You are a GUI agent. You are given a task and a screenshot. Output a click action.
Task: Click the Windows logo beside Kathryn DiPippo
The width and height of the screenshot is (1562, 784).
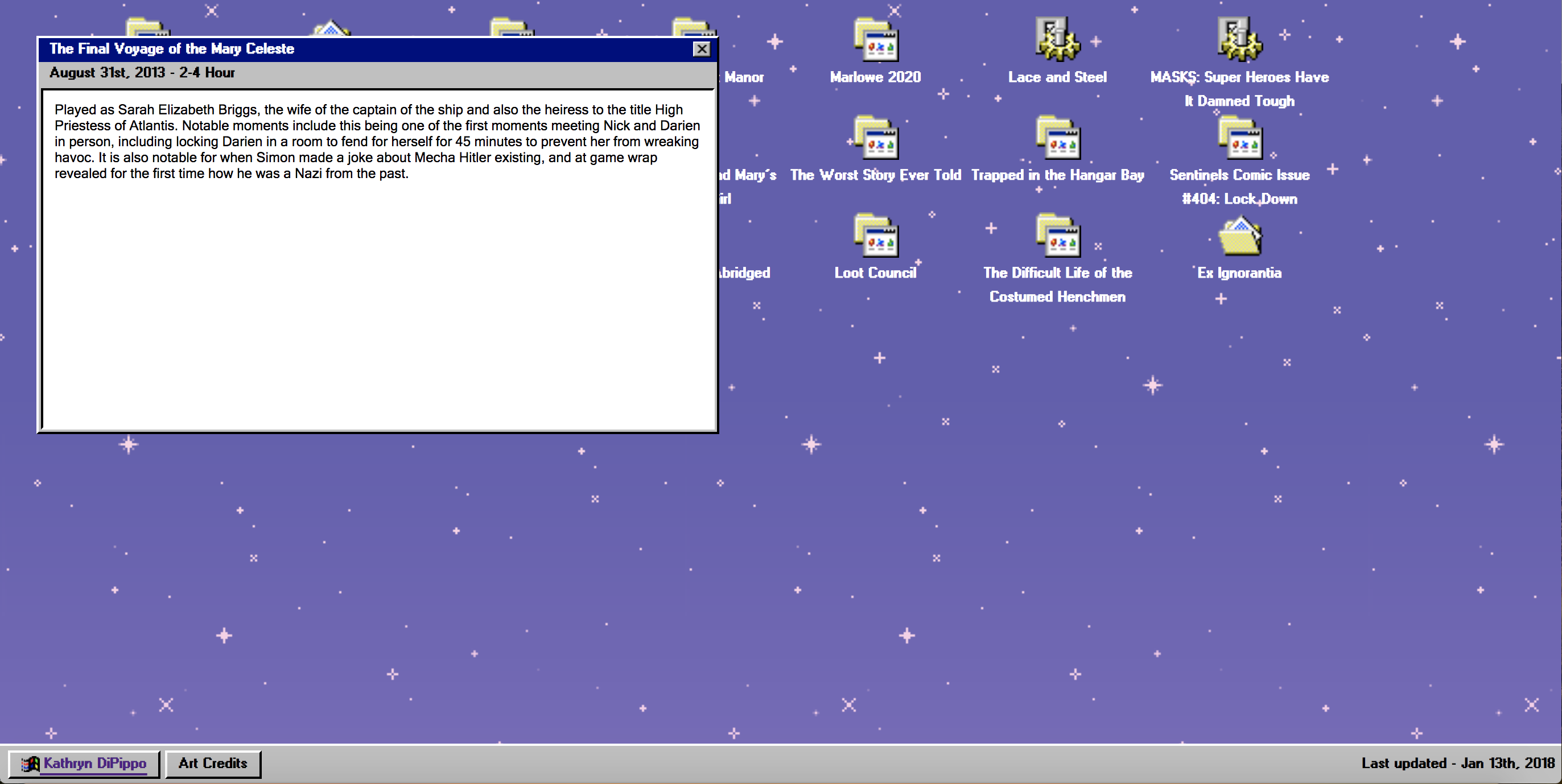(30, 764)
